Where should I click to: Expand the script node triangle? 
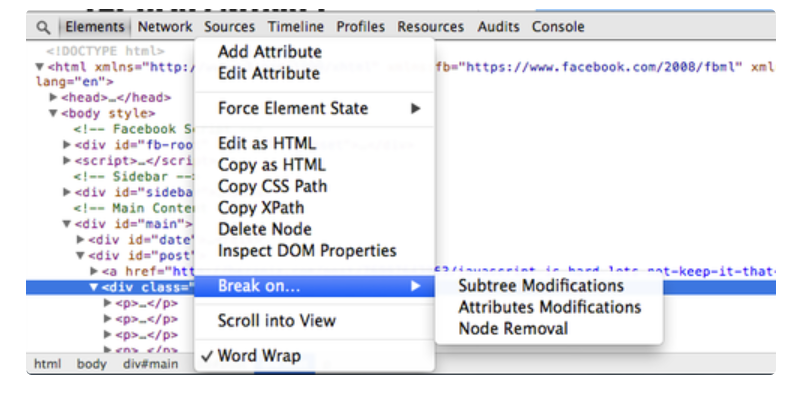tap(67, 160)
